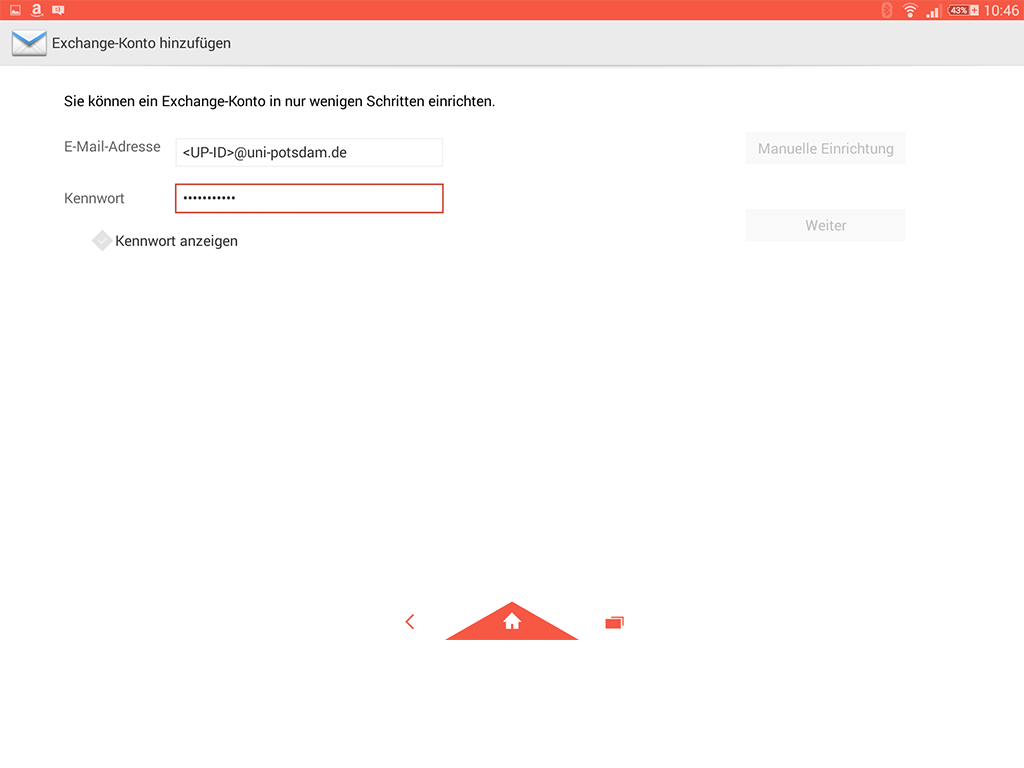Open the recent apps overview
This screenshot has height=768, width=1024.
click(614, 622)
